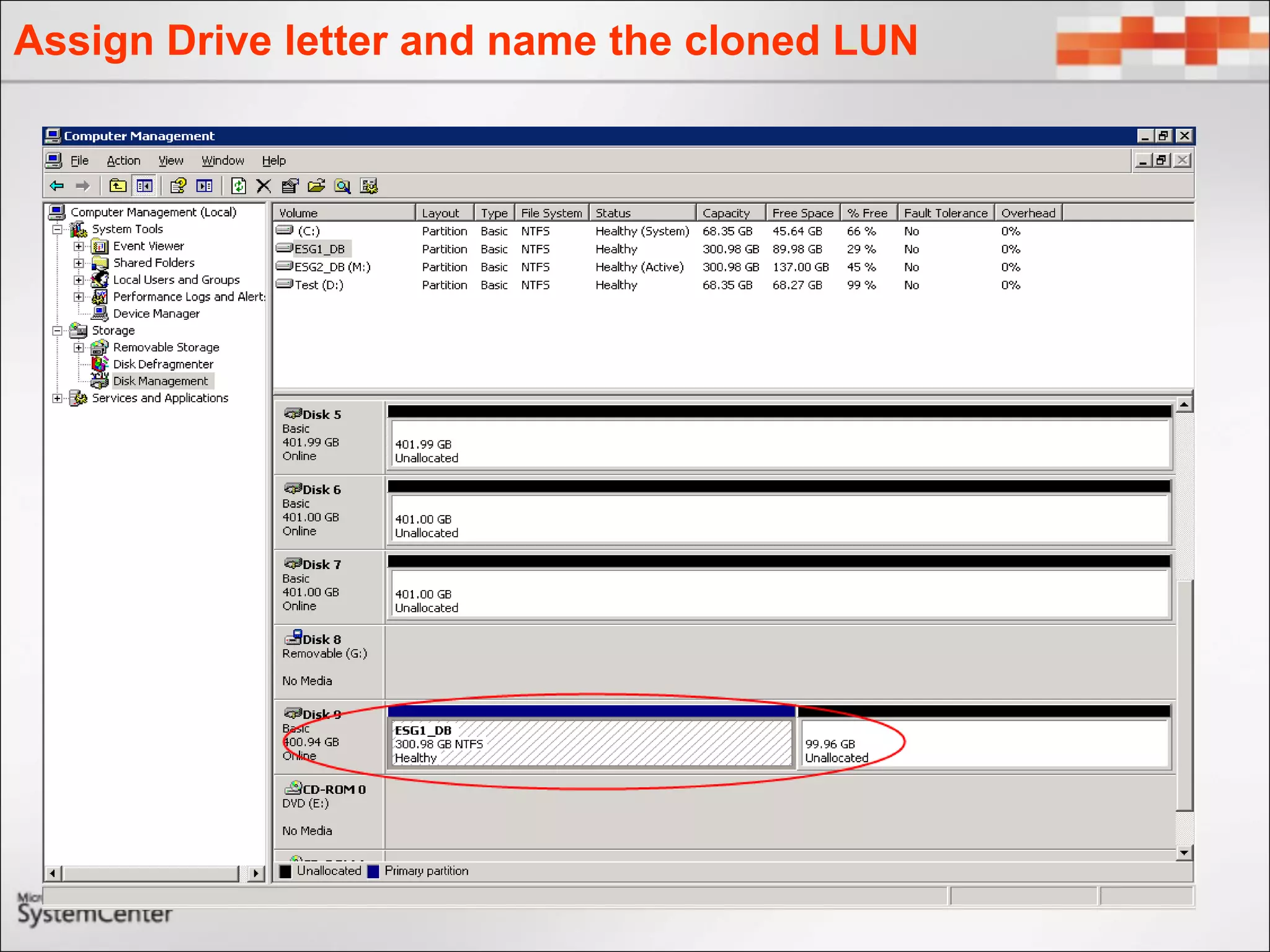Click the magnifier Explore toolbar icon
Image resolution: width=1270 pixels, height=952 pixels.
(x=342, y=186)
